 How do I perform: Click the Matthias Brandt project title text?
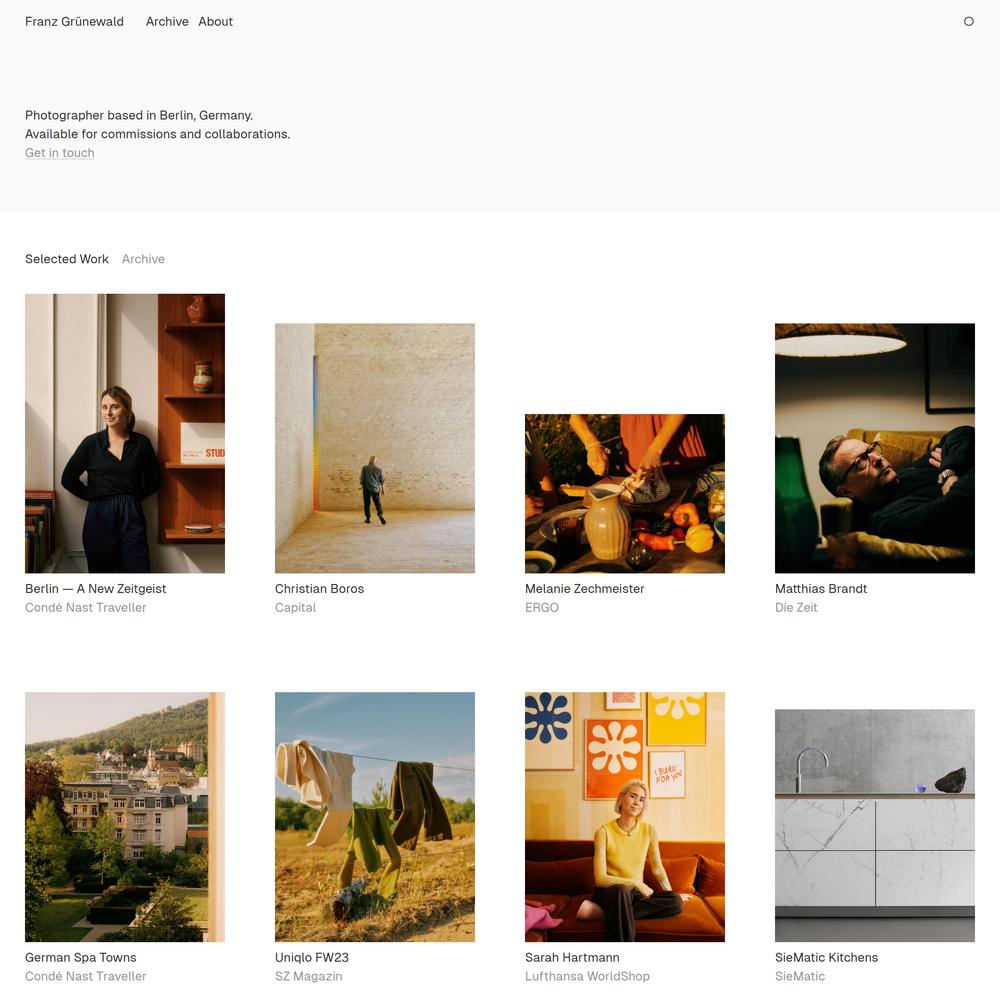pos(821,589)
